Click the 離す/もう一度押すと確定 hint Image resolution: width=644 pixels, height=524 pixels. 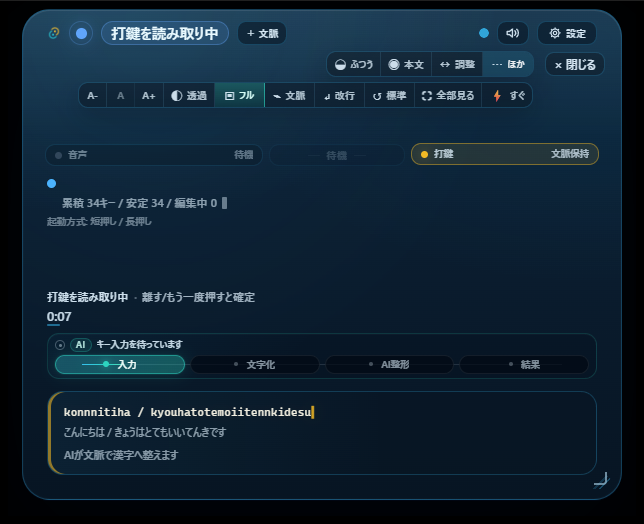(x=198, y=297)
